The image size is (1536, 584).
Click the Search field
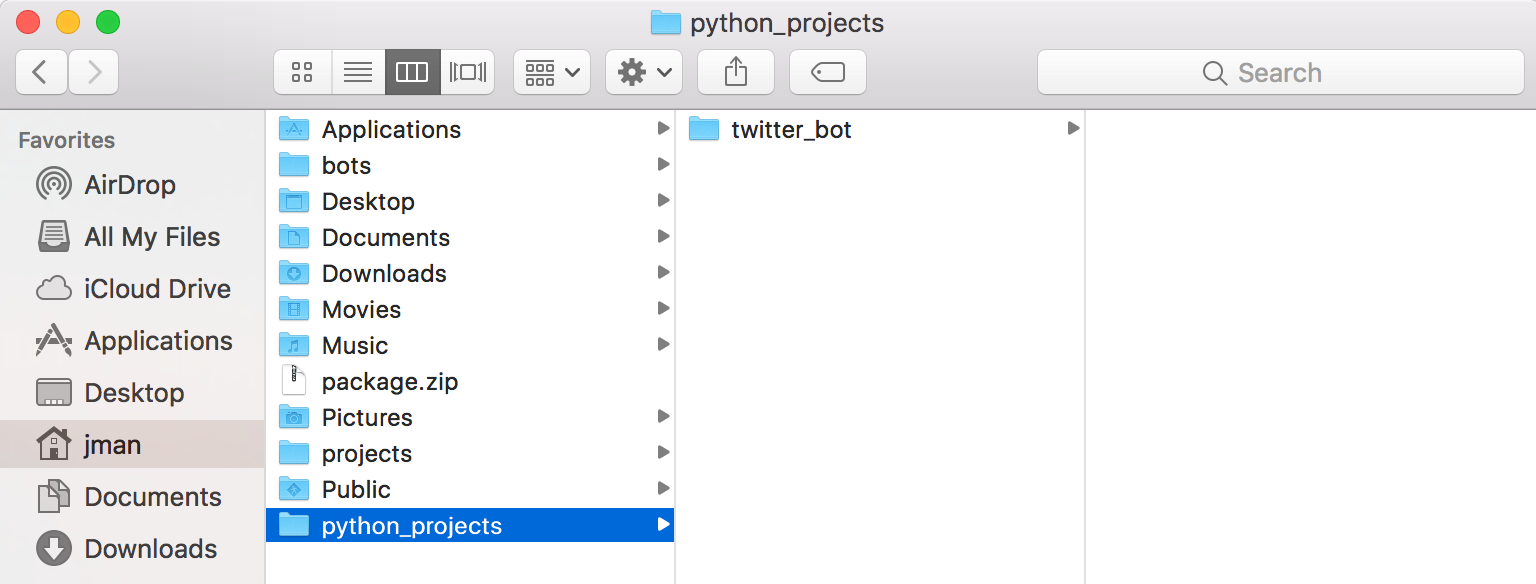pos(1281,72)
